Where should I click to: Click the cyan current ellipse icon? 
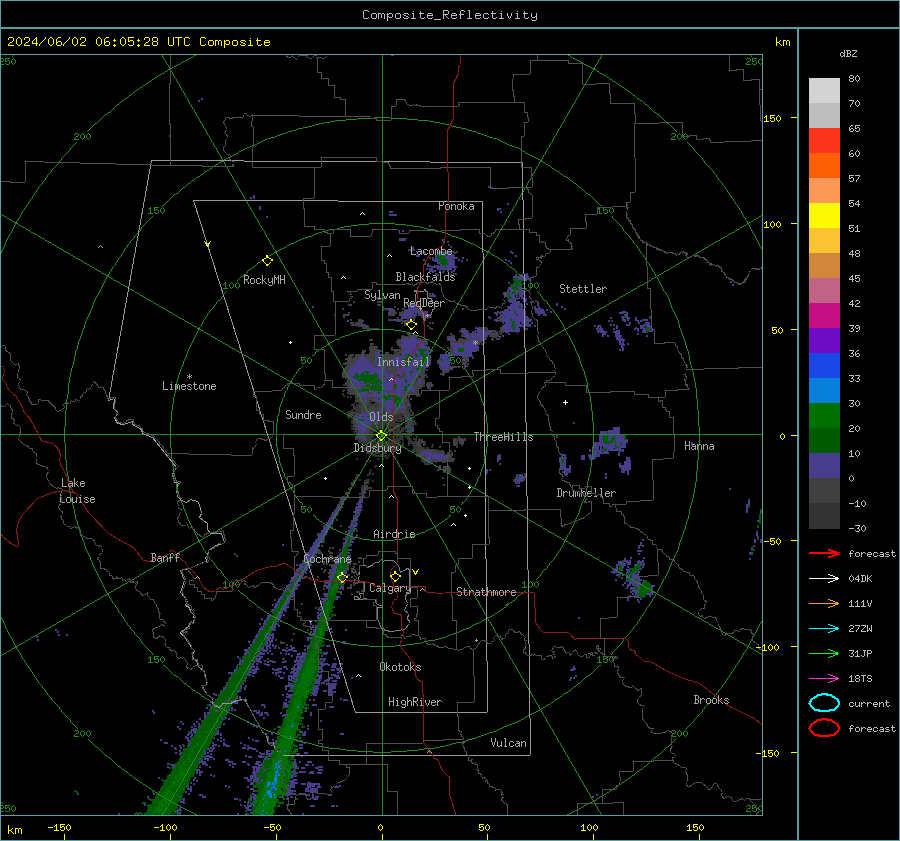click(x=824, y=703)
